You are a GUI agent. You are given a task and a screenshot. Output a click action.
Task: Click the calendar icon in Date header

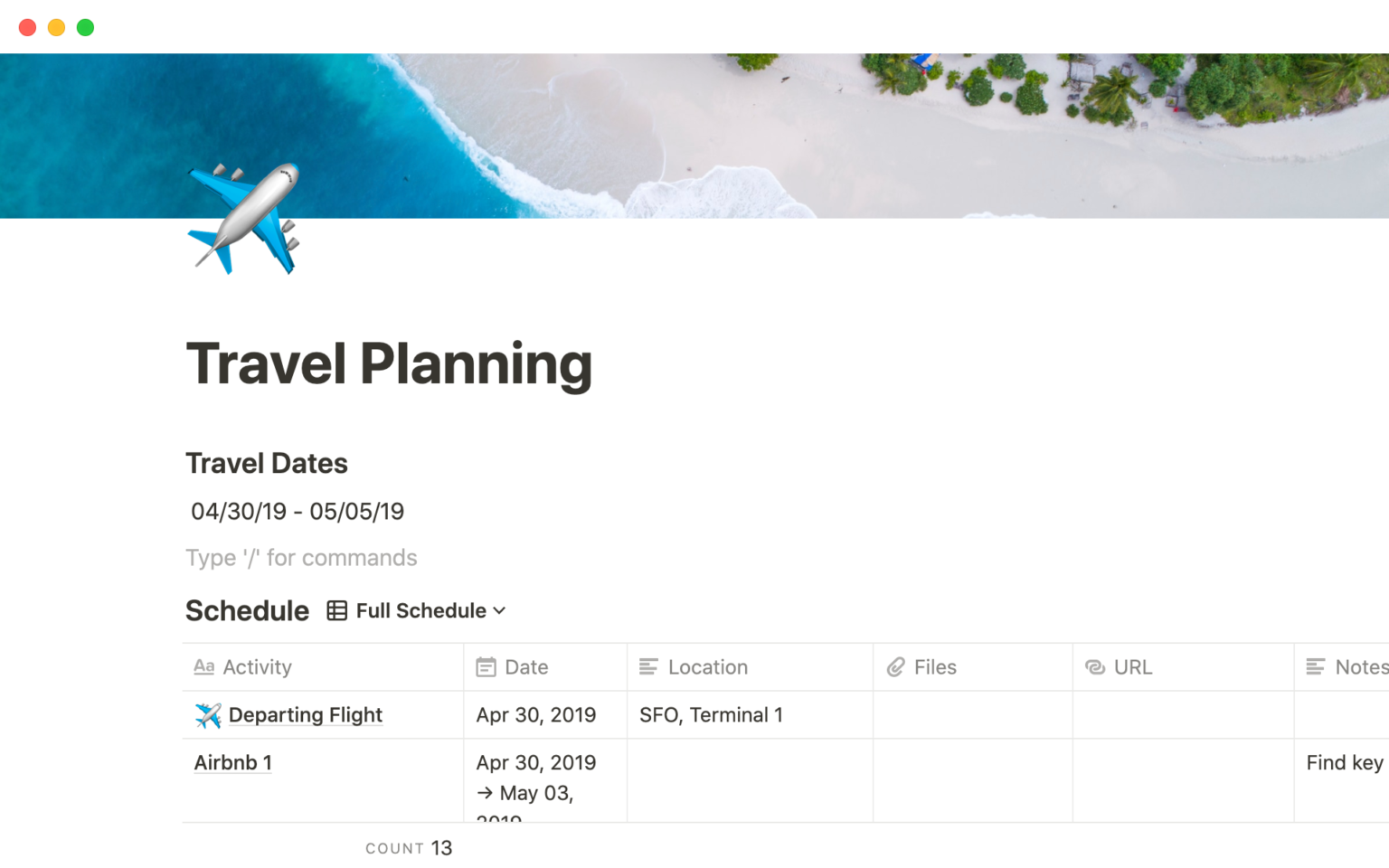click(x=486, y=667)
